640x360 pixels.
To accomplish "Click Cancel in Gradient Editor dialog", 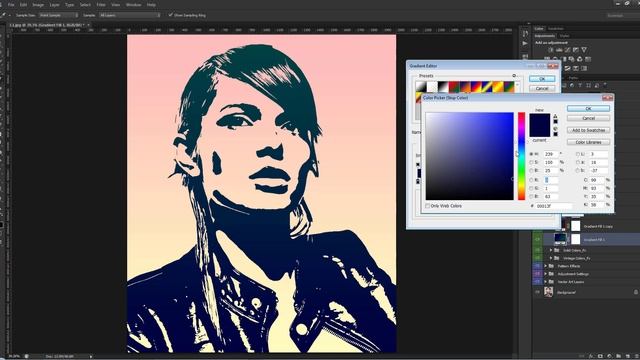I will pyautogui.click(x=542, y=89).
